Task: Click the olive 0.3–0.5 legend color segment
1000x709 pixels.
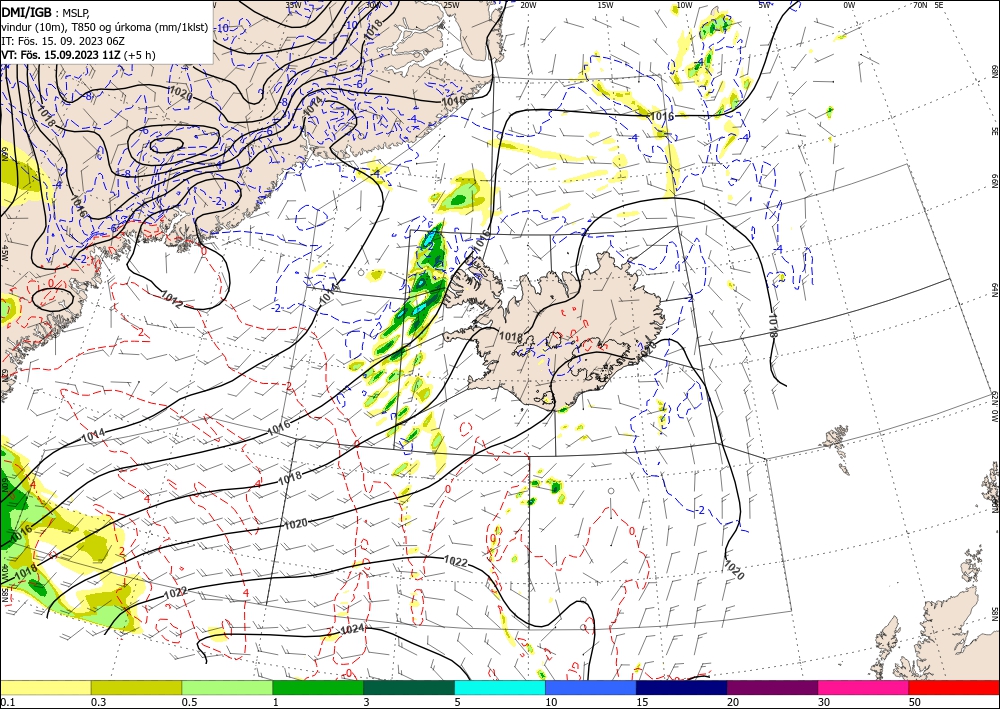Action: click(136, 687)
